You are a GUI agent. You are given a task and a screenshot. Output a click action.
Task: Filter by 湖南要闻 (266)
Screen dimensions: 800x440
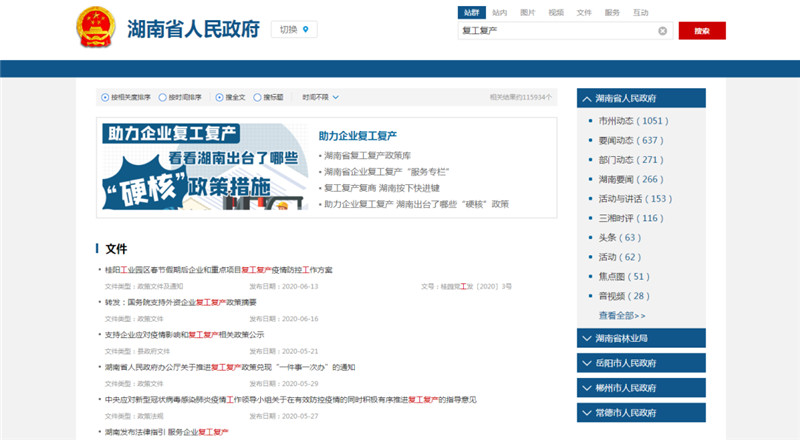click(x=631, y=179)
